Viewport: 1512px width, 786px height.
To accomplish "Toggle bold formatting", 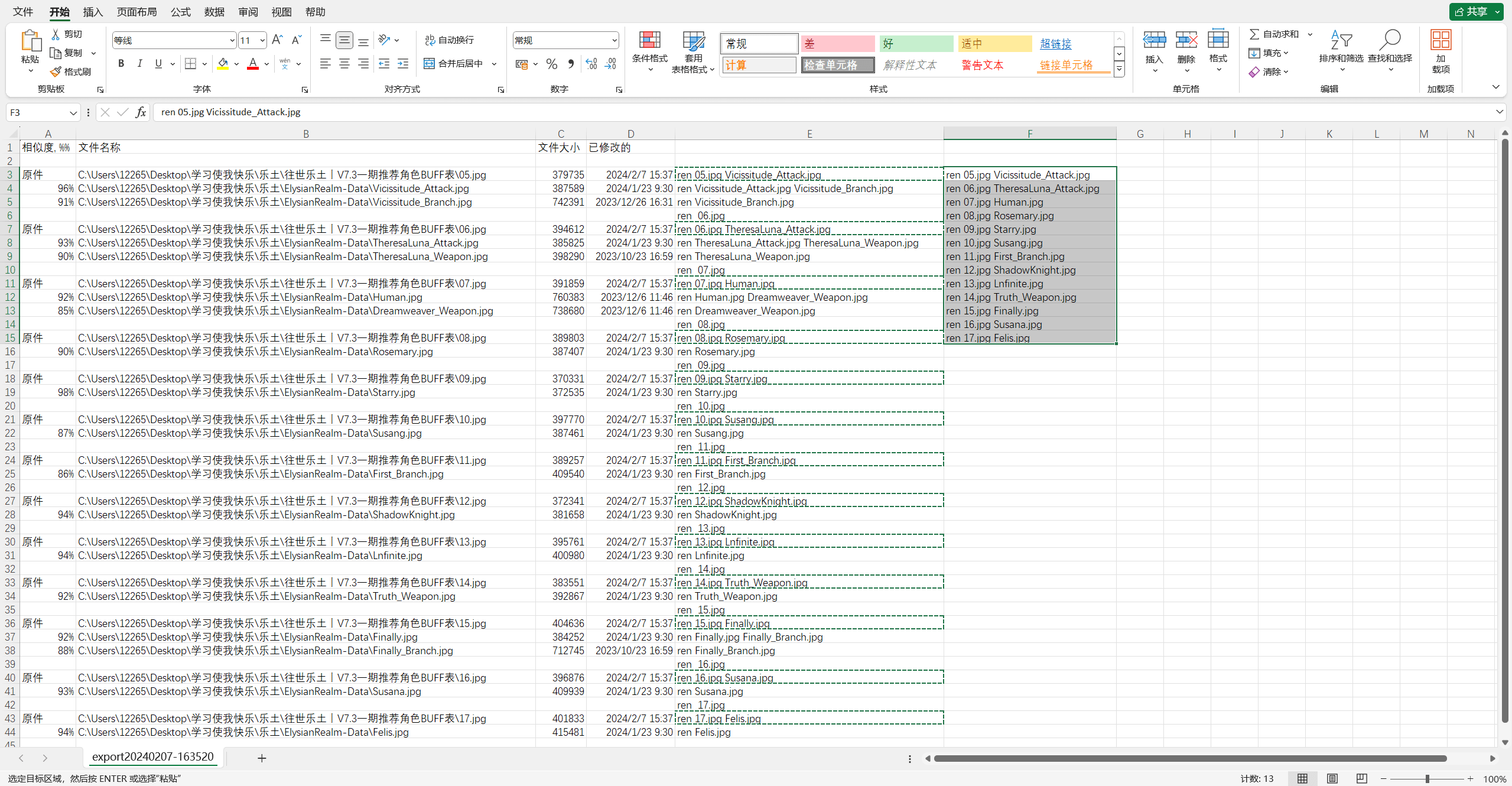I will click(121, 64).
